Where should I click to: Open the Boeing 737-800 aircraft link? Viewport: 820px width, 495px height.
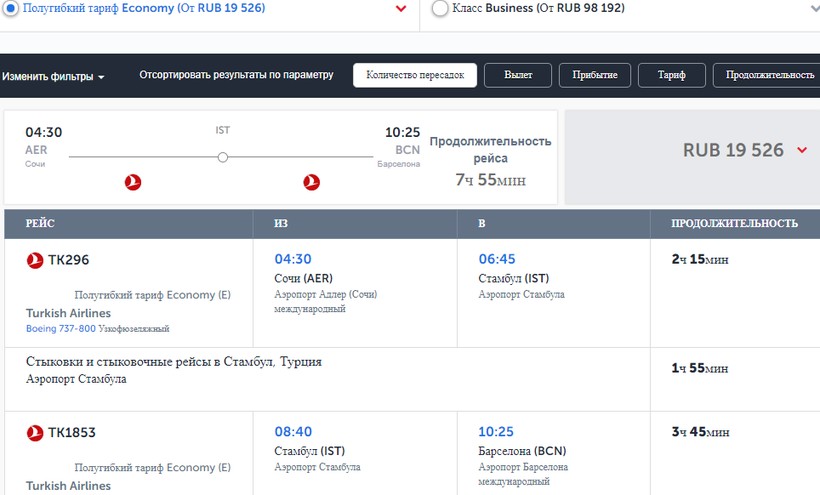(60, 329)
